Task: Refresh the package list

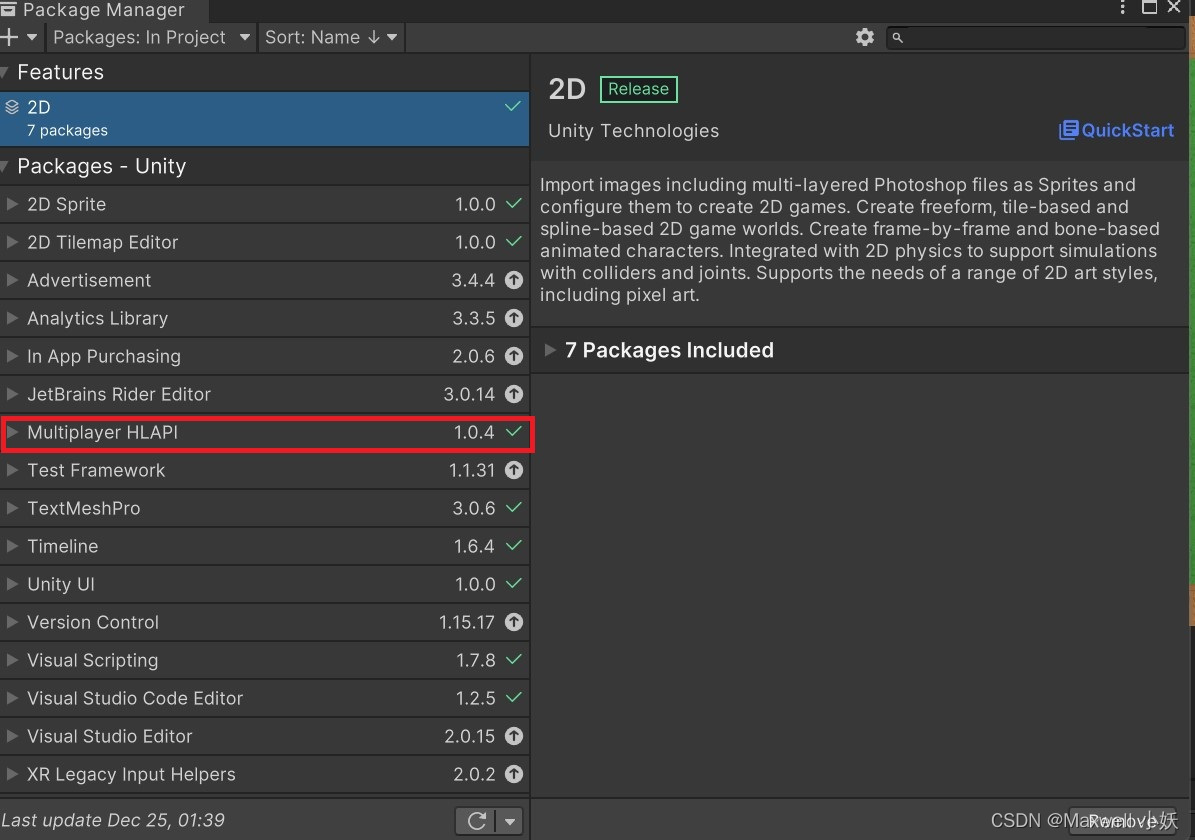Action: 476,821
